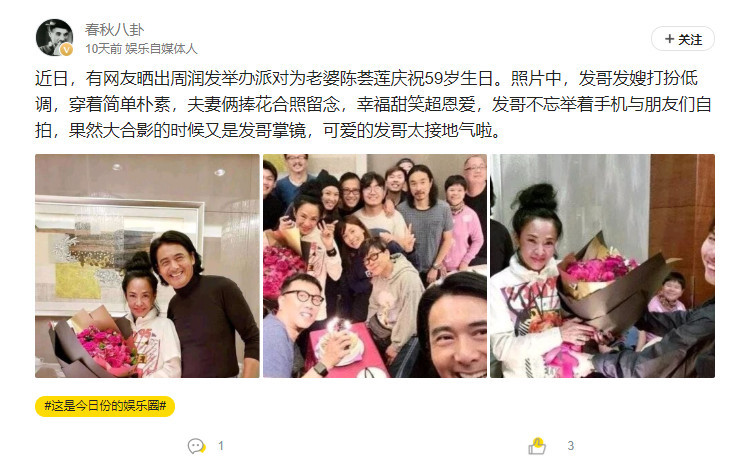Click the orange verified V badge

[x=66, y=50]
